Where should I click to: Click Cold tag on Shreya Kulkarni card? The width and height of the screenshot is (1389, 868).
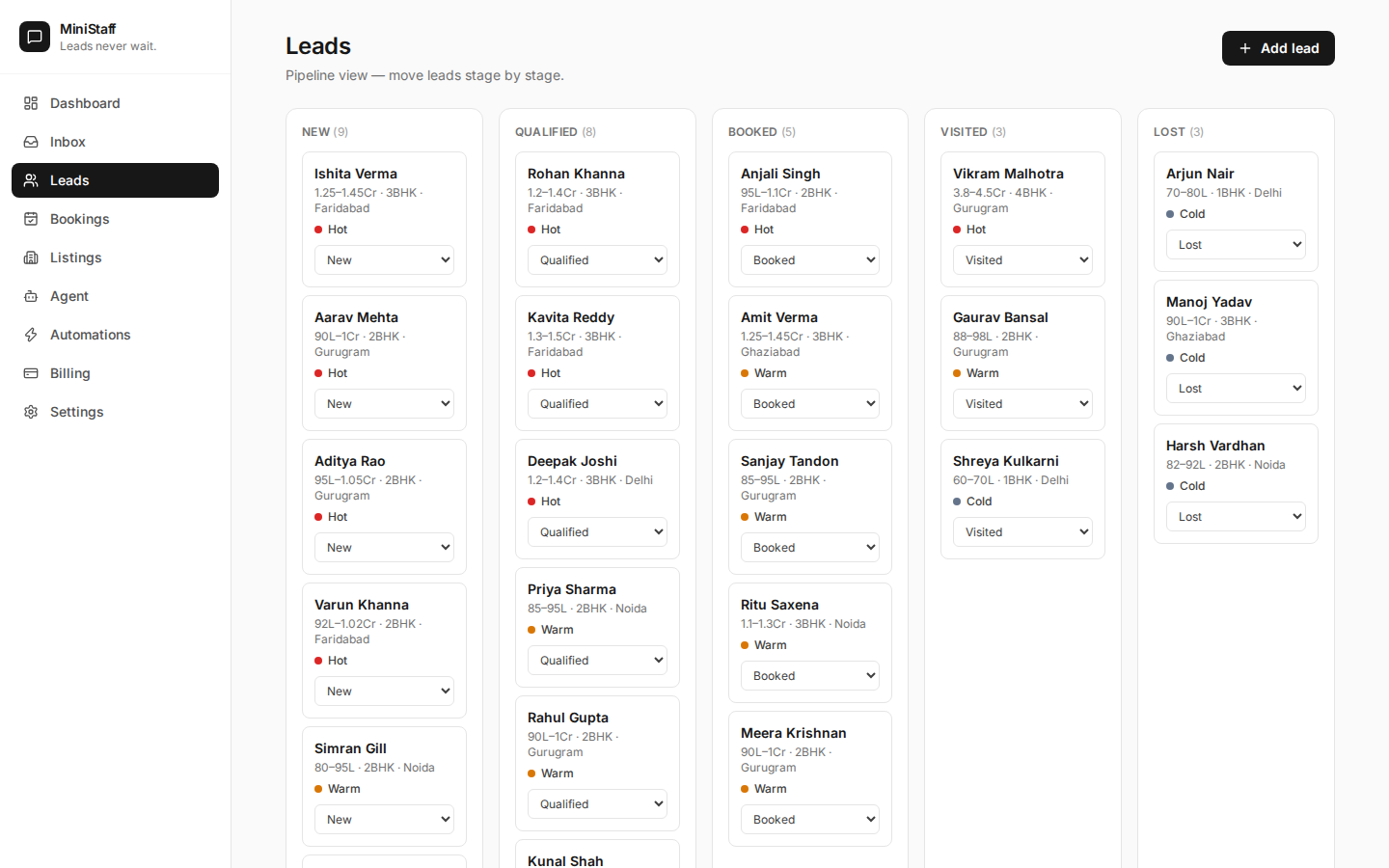972,502
